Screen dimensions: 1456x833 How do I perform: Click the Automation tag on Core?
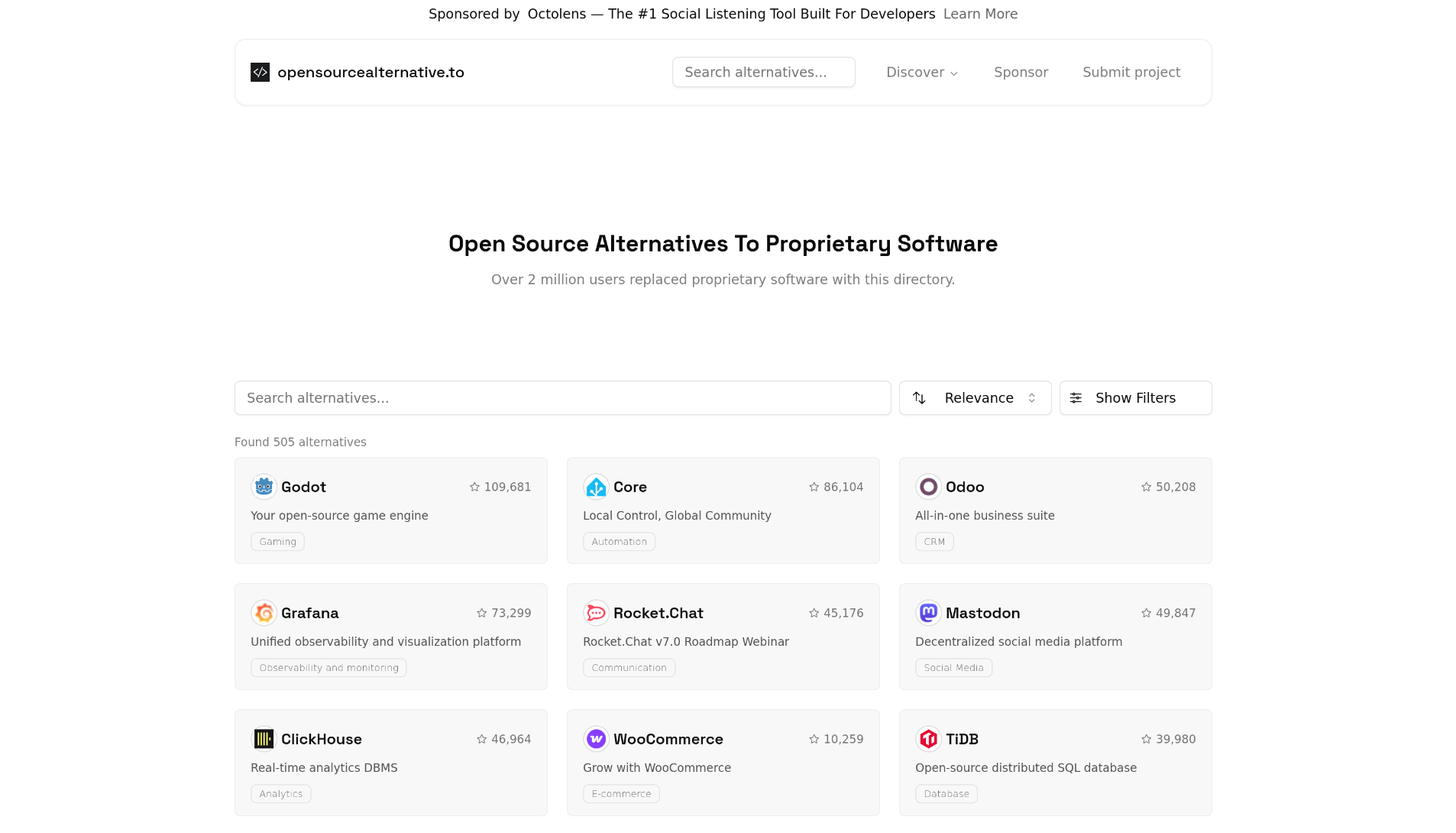619,542
